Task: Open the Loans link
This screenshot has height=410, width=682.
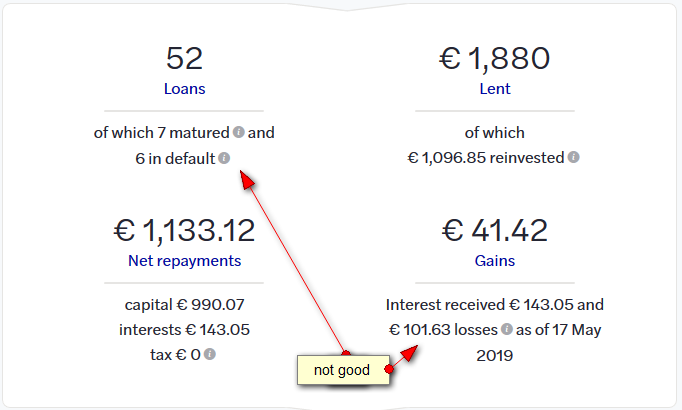Action: [184, 89]
